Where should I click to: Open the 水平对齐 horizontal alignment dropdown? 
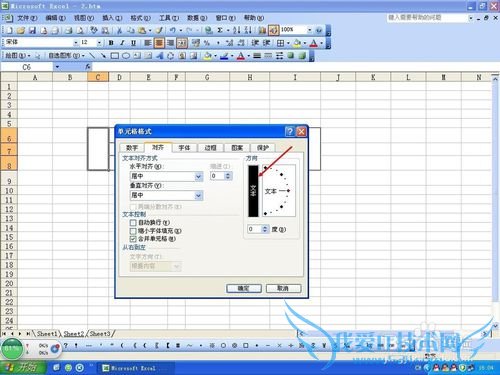coord(199,176)
